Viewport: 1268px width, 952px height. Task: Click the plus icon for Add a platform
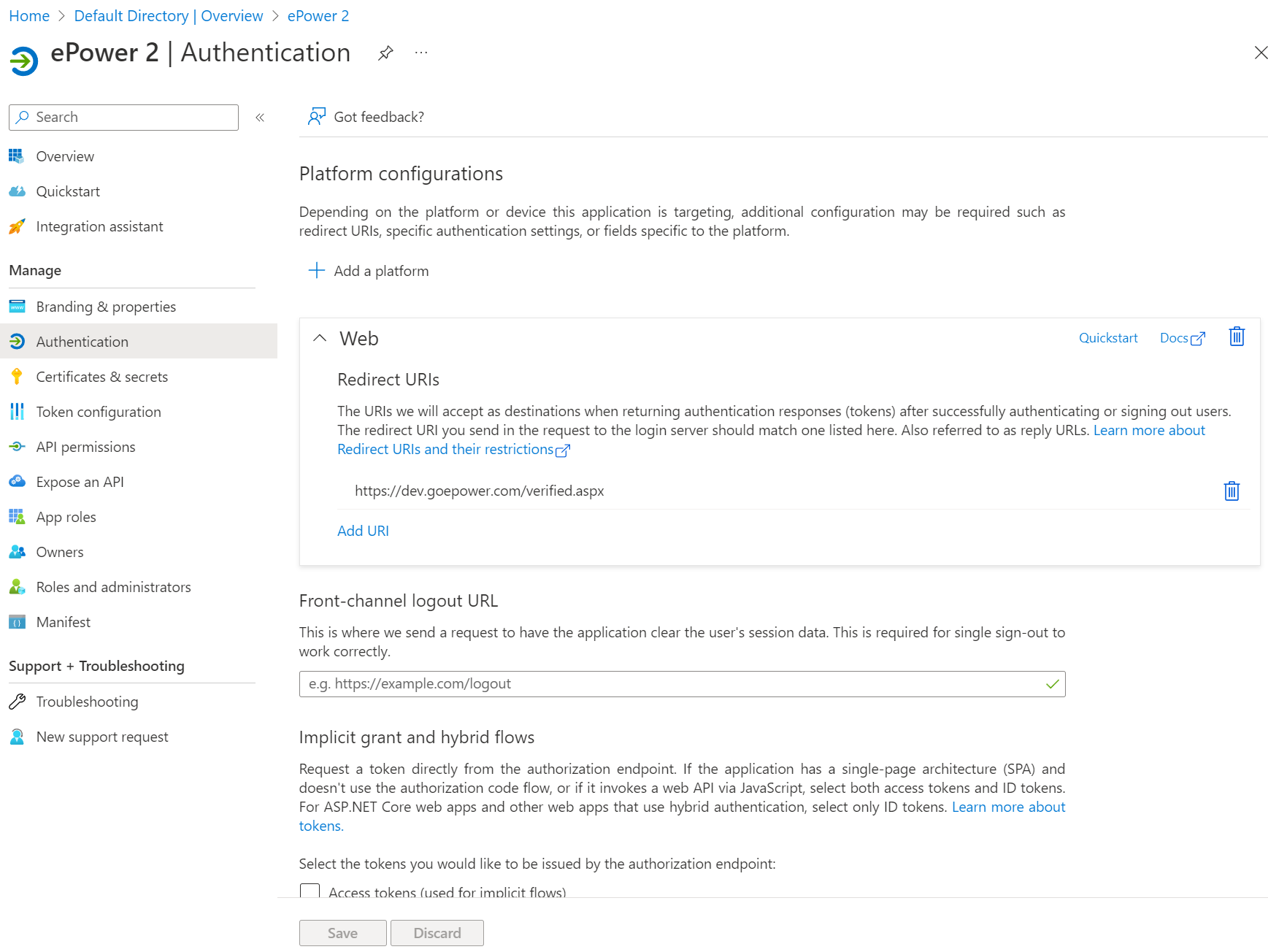pos(317,271)
